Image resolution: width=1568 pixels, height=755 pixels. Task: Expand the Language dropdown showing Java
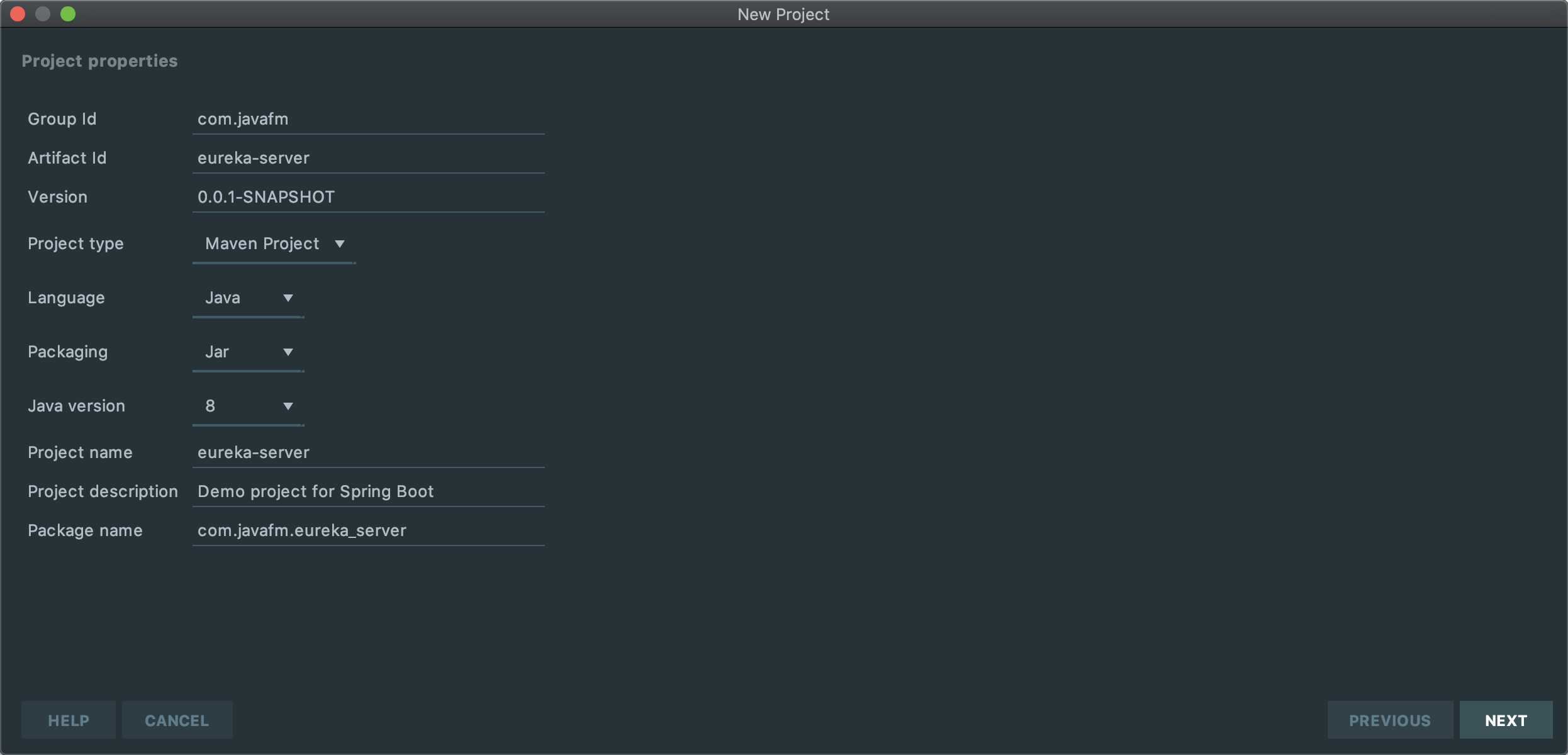[248, 298]
